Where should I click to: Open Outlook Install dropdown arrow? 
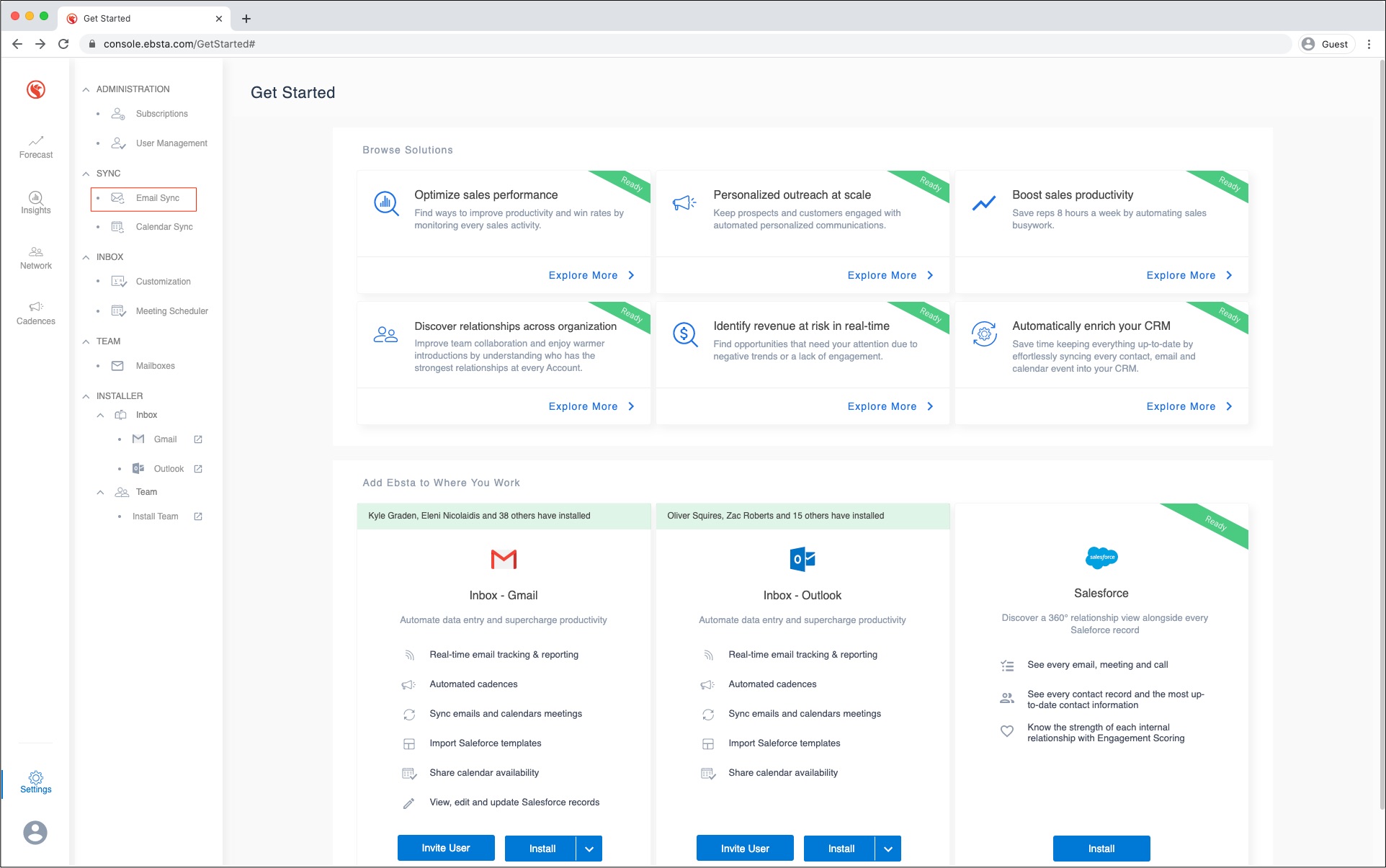(x=888, y=849)
